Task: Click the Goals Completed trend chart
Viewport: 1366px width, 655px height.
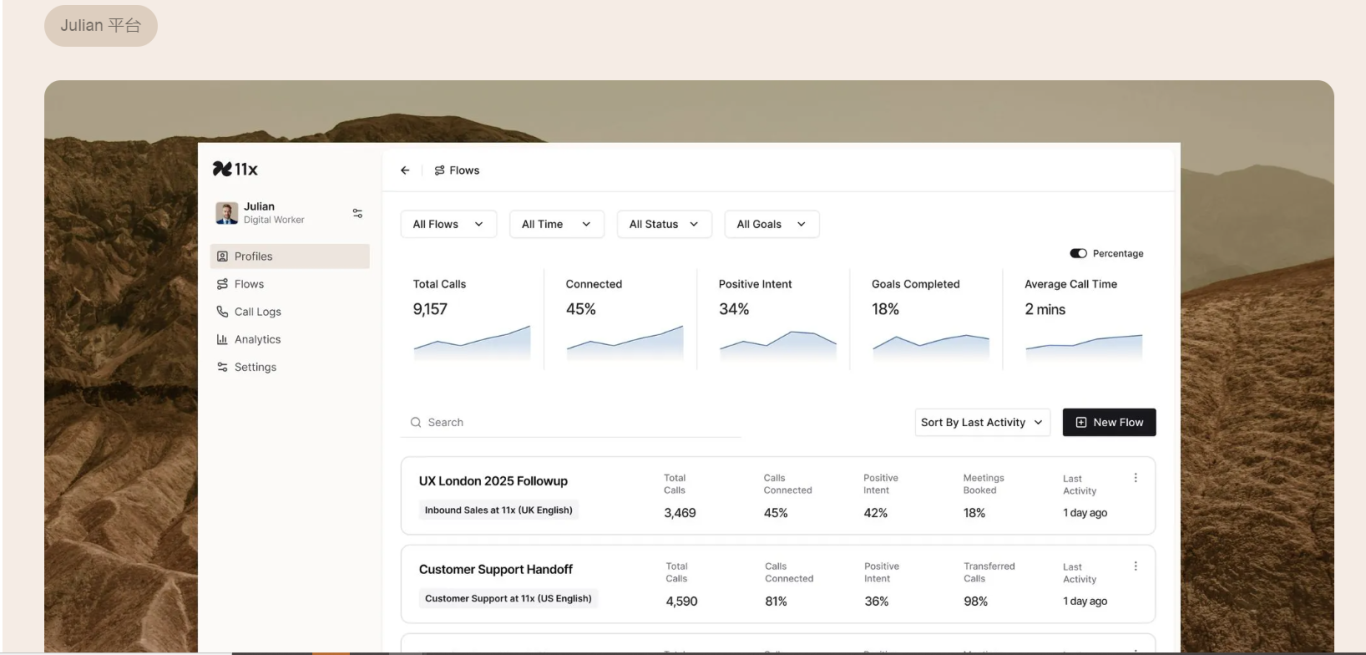Action: 931,346
